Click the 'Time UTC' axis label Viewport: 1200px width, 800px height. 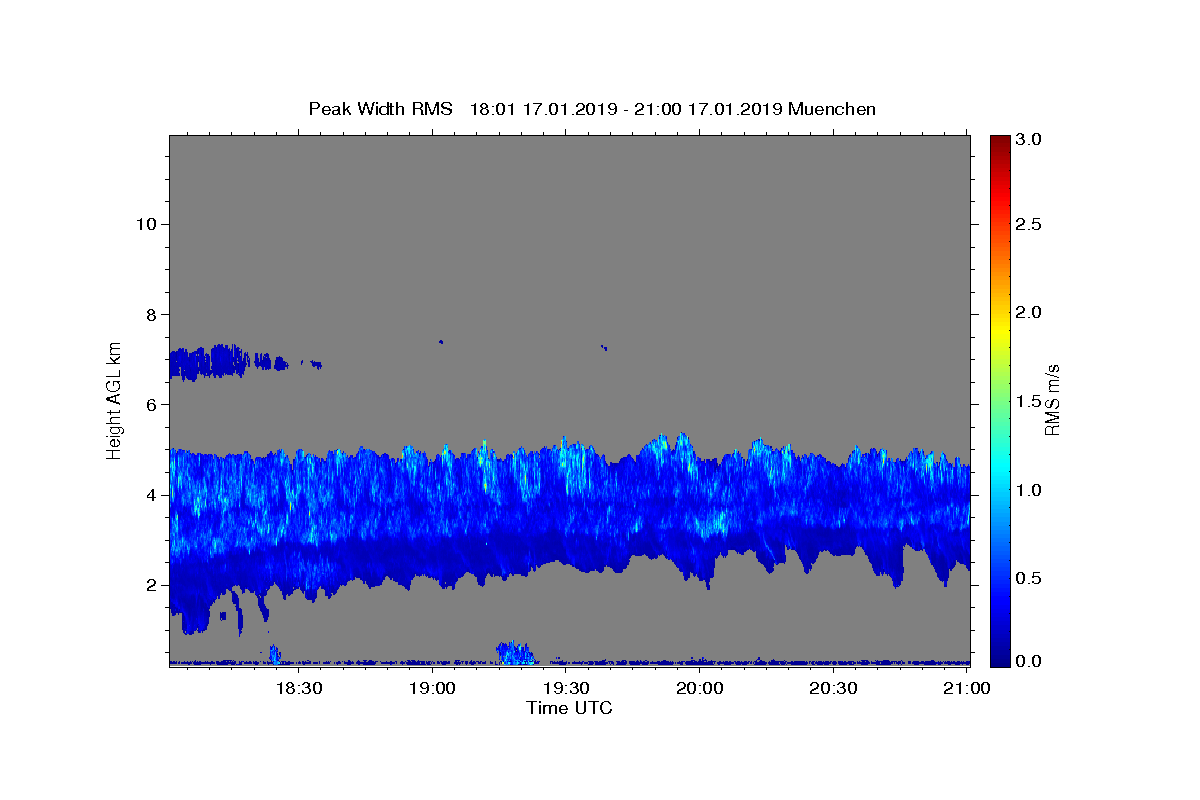click(x=569, y=708)
